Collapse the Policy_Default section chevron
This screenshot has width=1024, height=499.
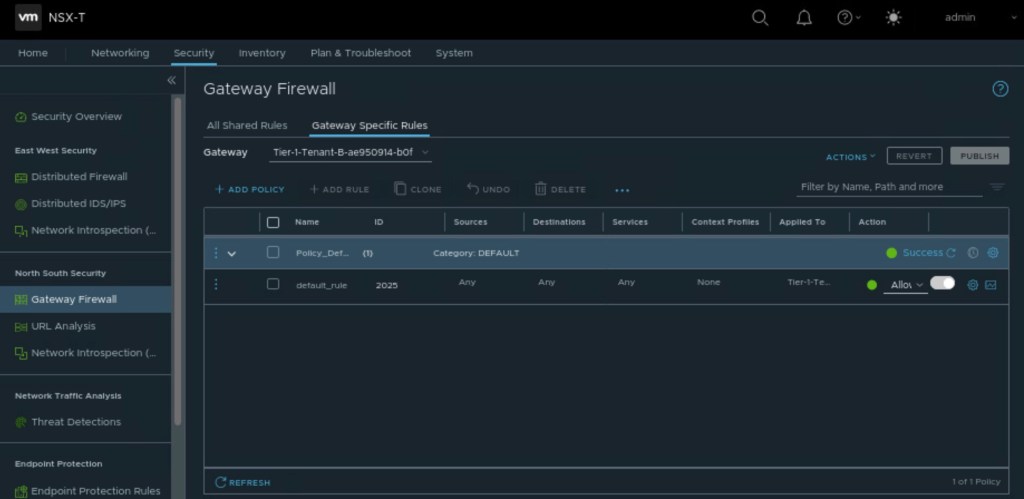click(x=232, y=253)
